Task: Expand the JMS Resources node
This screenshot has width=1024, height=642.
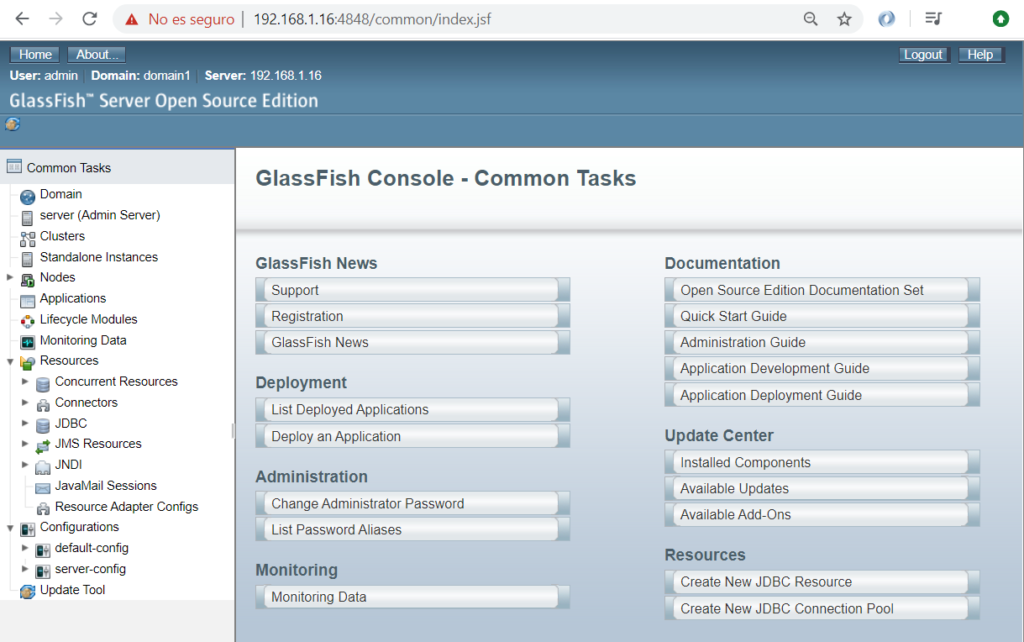Action: (25, 443)
